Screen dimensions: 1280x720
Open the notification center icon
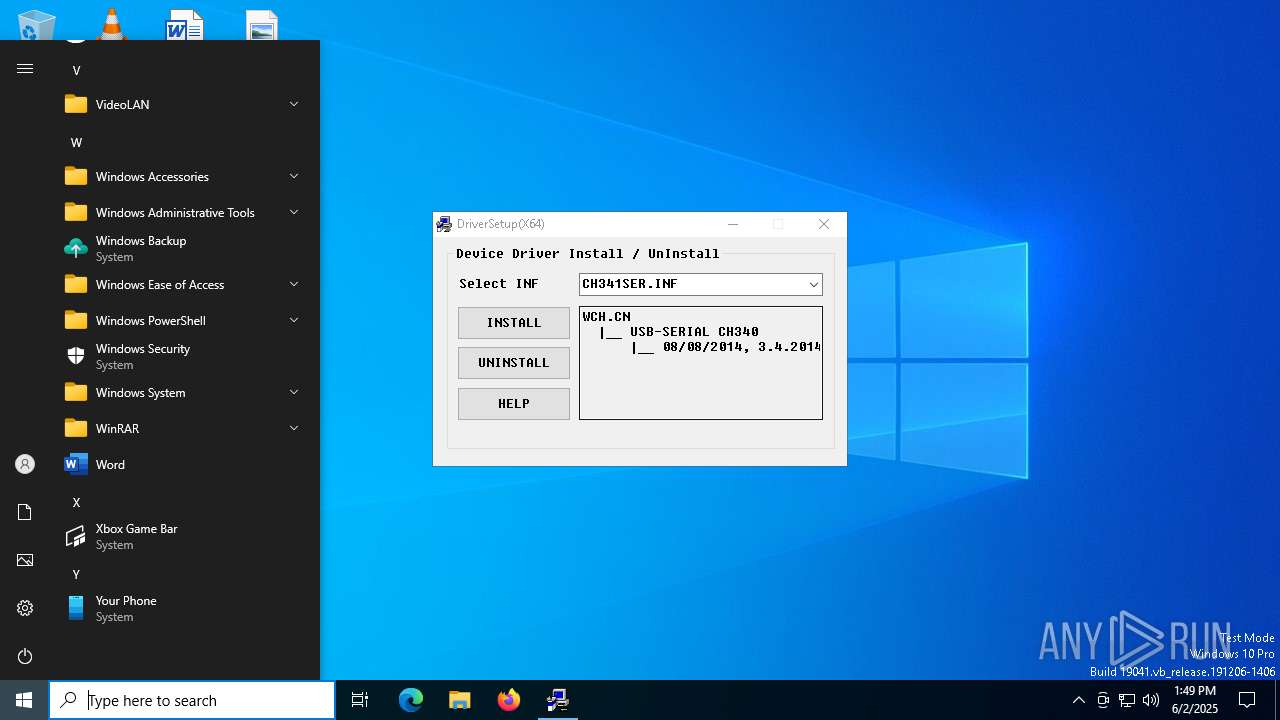[1247, 700]
